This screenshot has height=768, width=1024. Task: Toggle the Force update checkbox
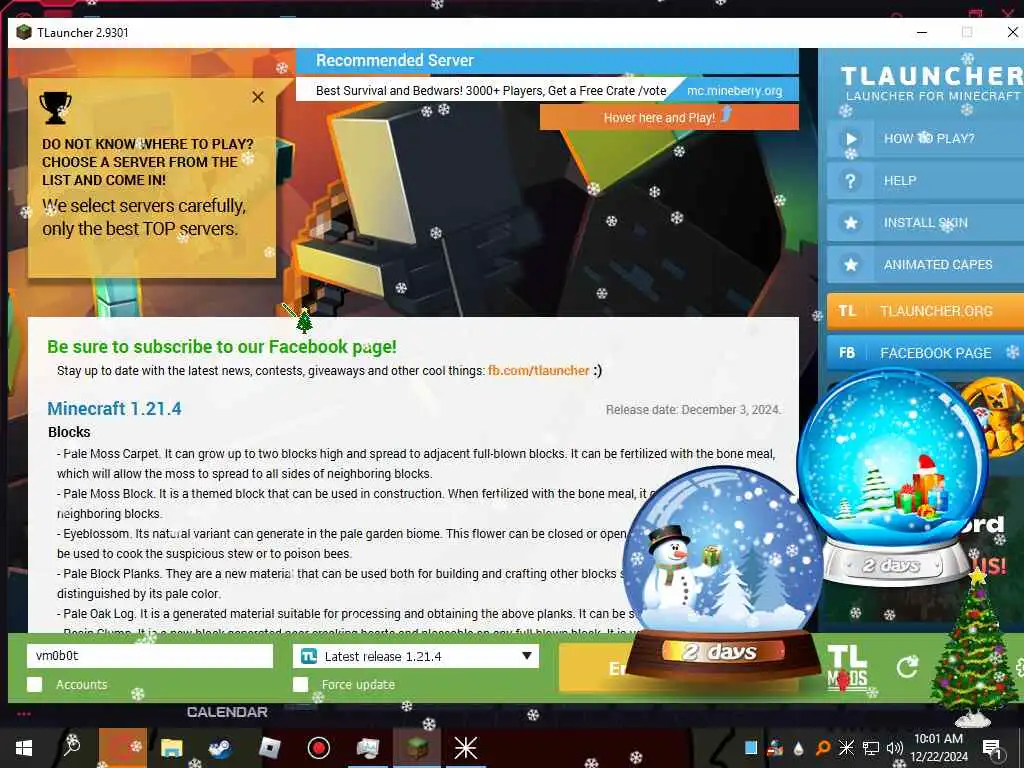point(300,684)
